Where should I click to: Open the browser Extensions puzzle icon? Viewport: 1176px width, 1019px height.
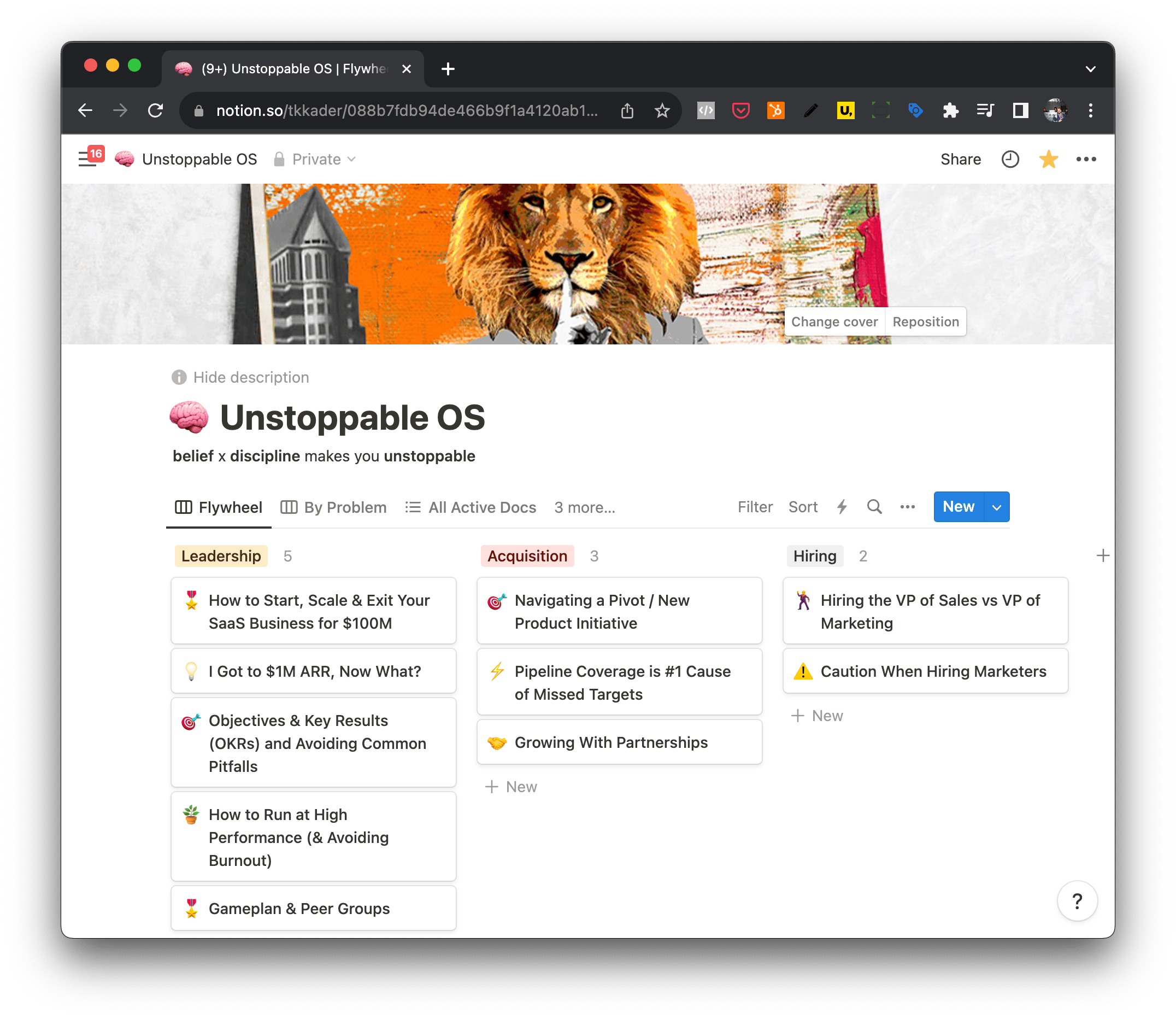tap(950, 110)
